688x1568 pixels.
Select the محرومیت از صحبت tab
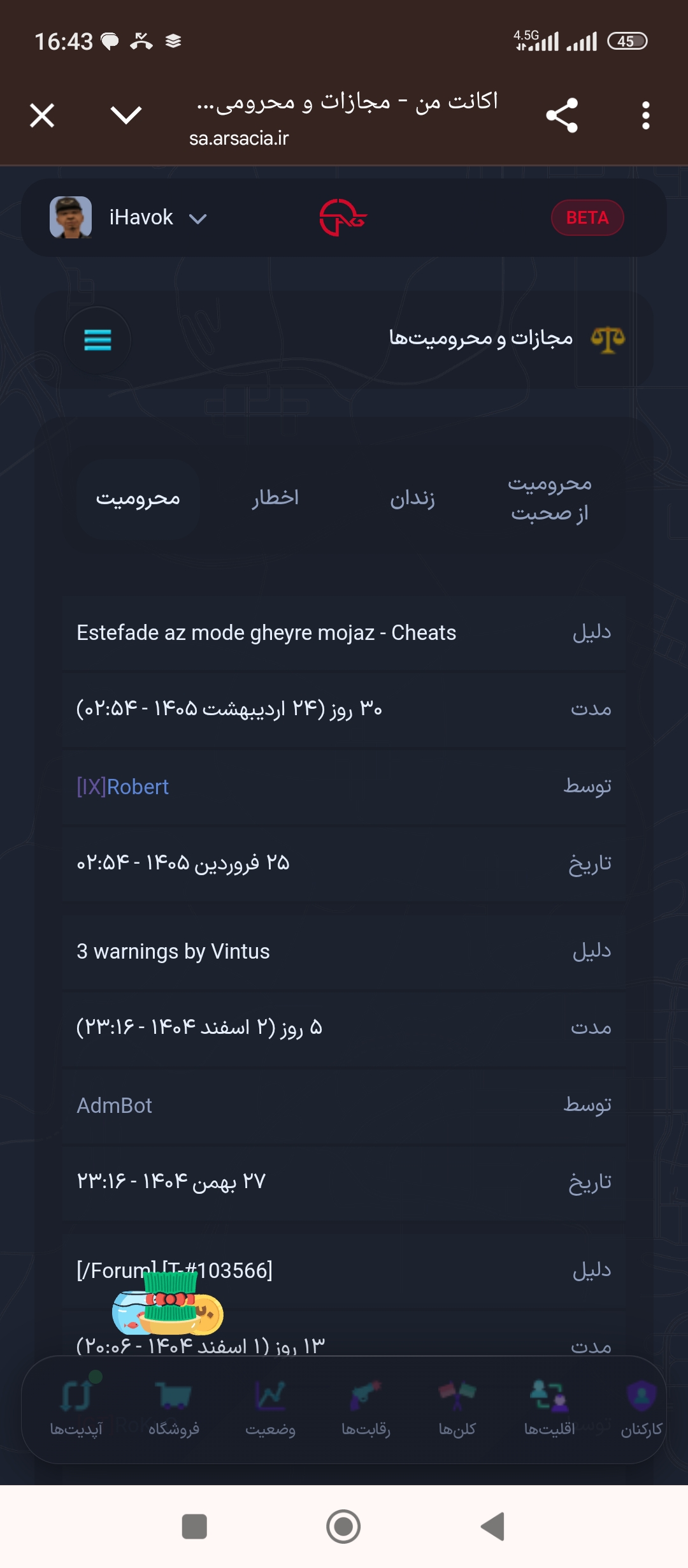click(x=550, y=498)
